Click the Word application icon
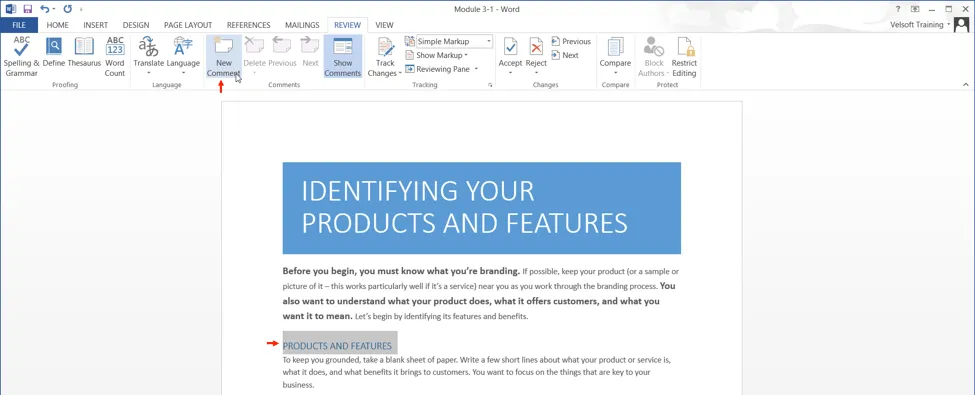 pyautogui.click(x=11, y=9)
